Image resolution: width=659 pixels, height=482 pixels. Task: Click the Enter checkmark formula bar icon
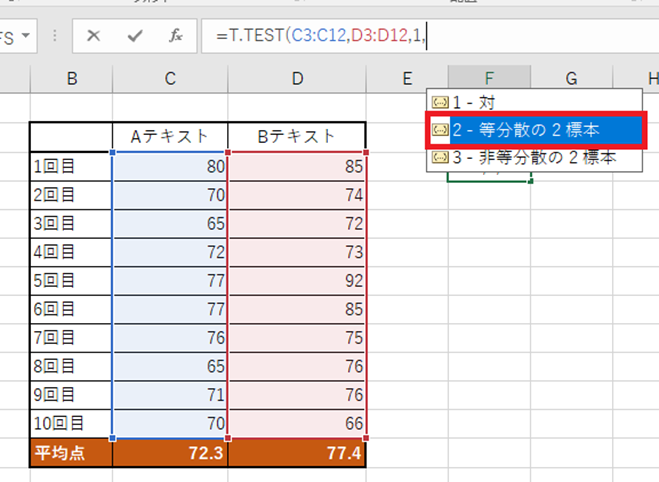click(x=134, y=36)
